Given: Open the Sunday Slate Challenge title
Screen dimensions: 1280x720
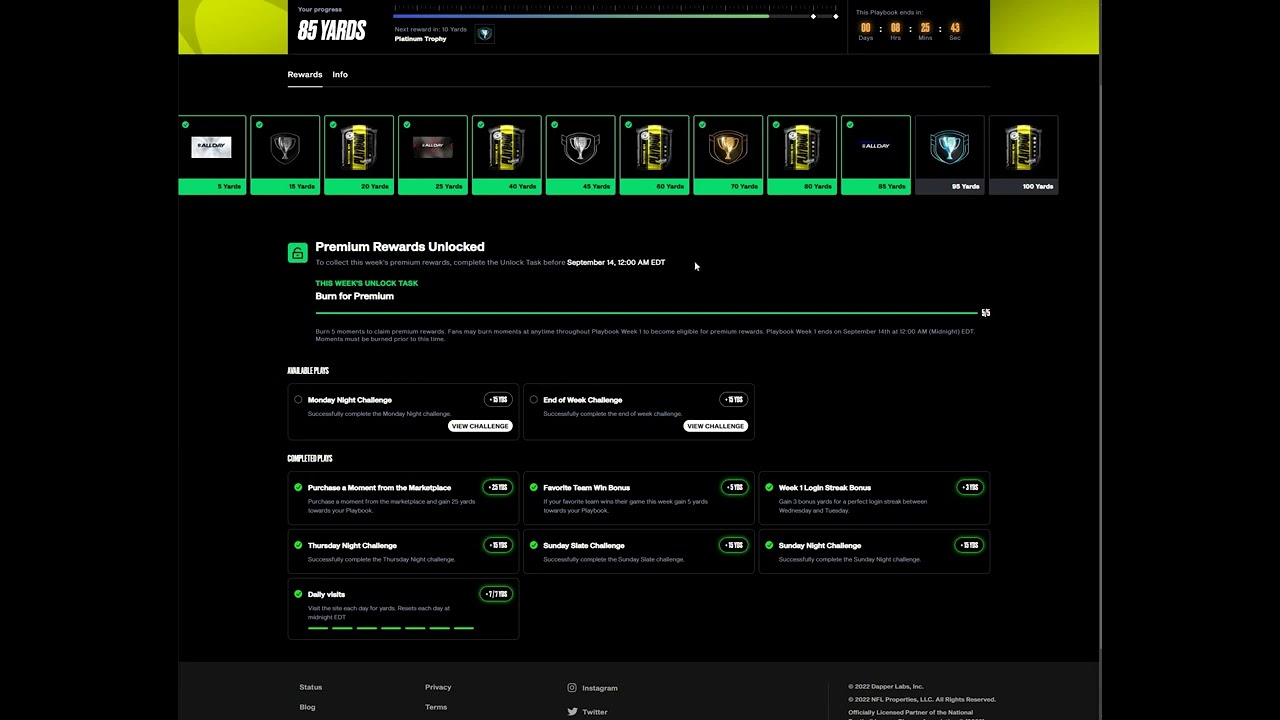Looking at the screenshot, I should [x=584, y=546].
